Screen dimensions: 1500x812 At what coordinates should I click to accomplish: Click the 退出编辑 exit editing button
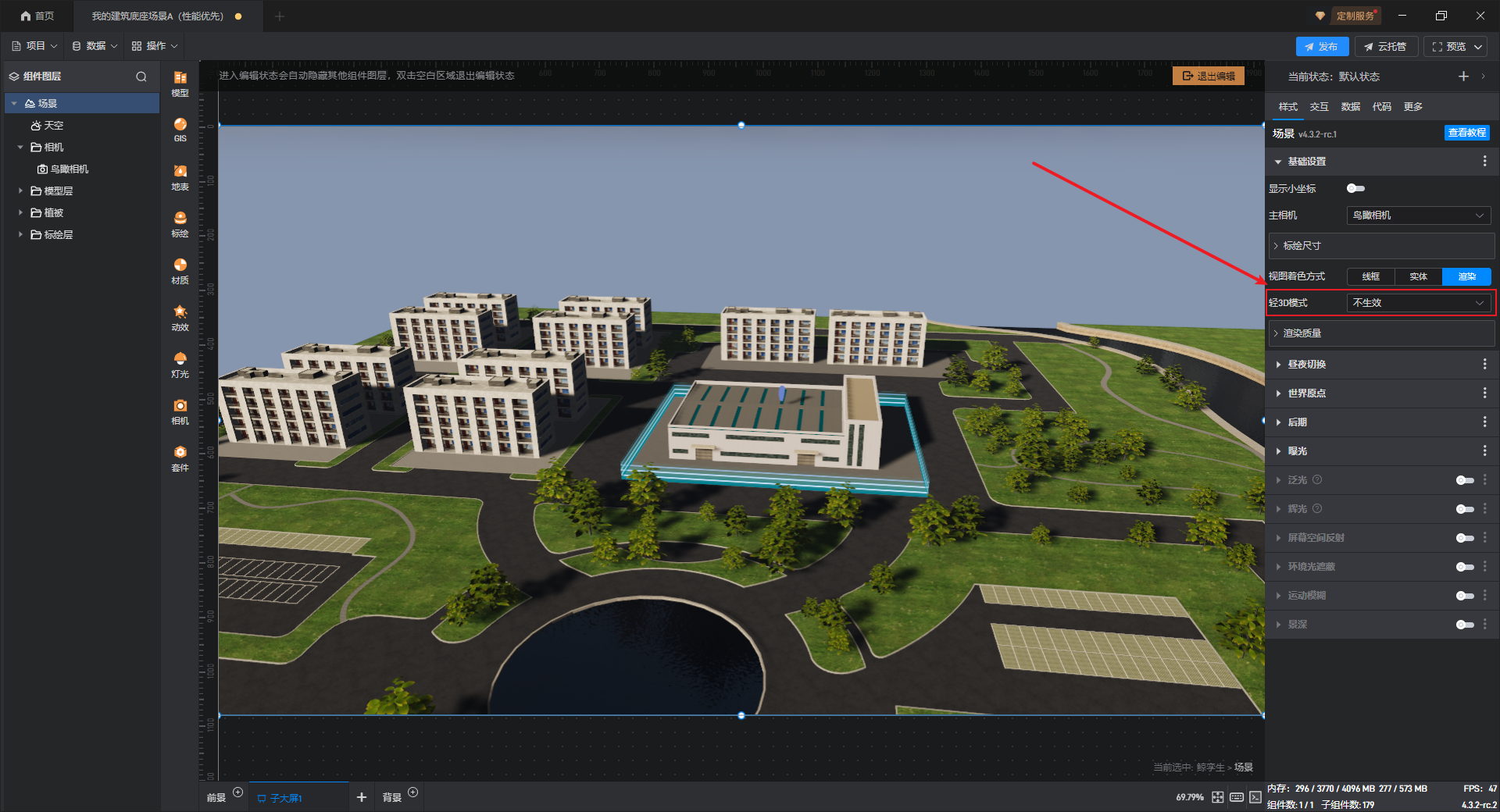click(1208, 76)
